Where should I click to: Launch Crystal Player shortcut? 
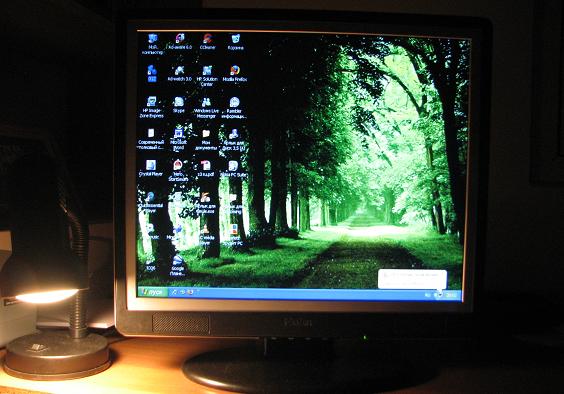[151, 168]
